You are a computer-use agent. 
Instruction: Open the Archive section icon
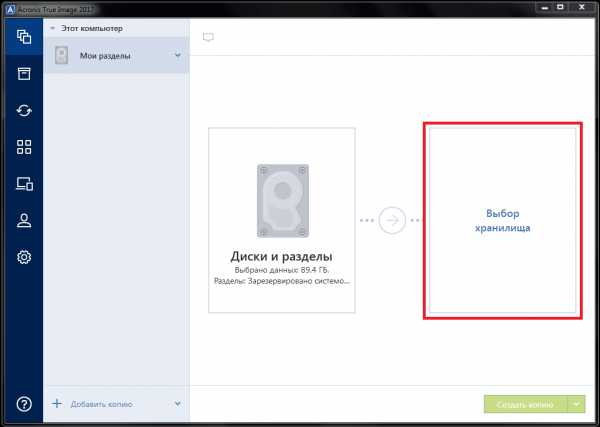pos(22,75)
